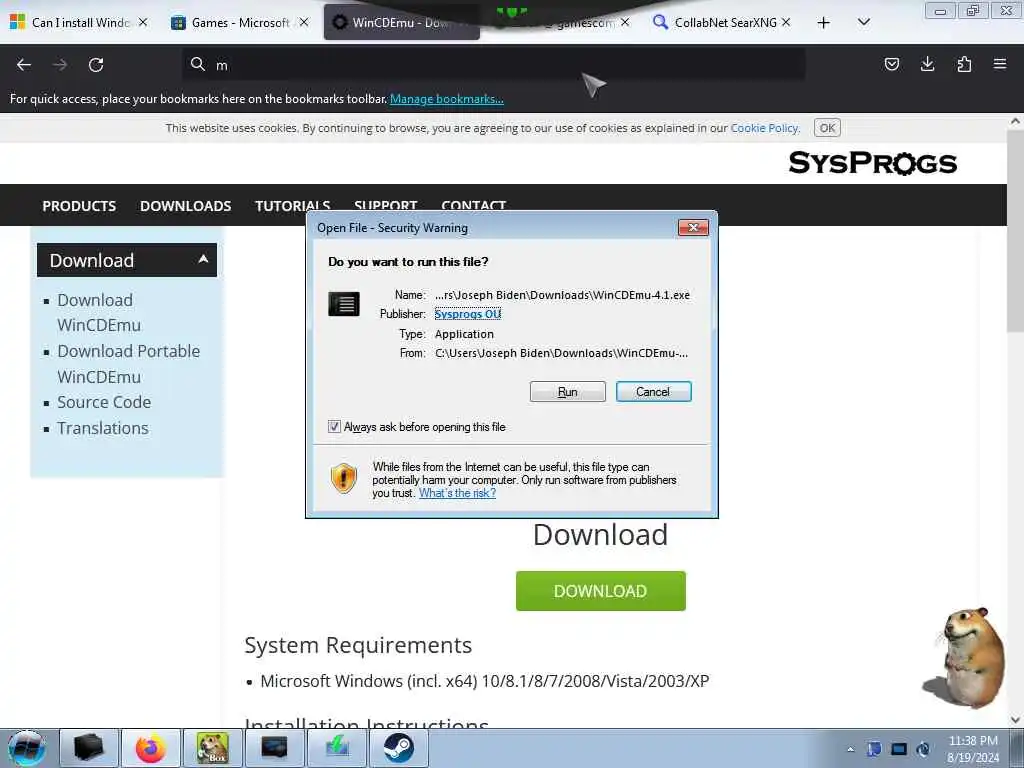Click the address bar input field
The width and height of the screenshot is (1024, 768).
point(493,65)
